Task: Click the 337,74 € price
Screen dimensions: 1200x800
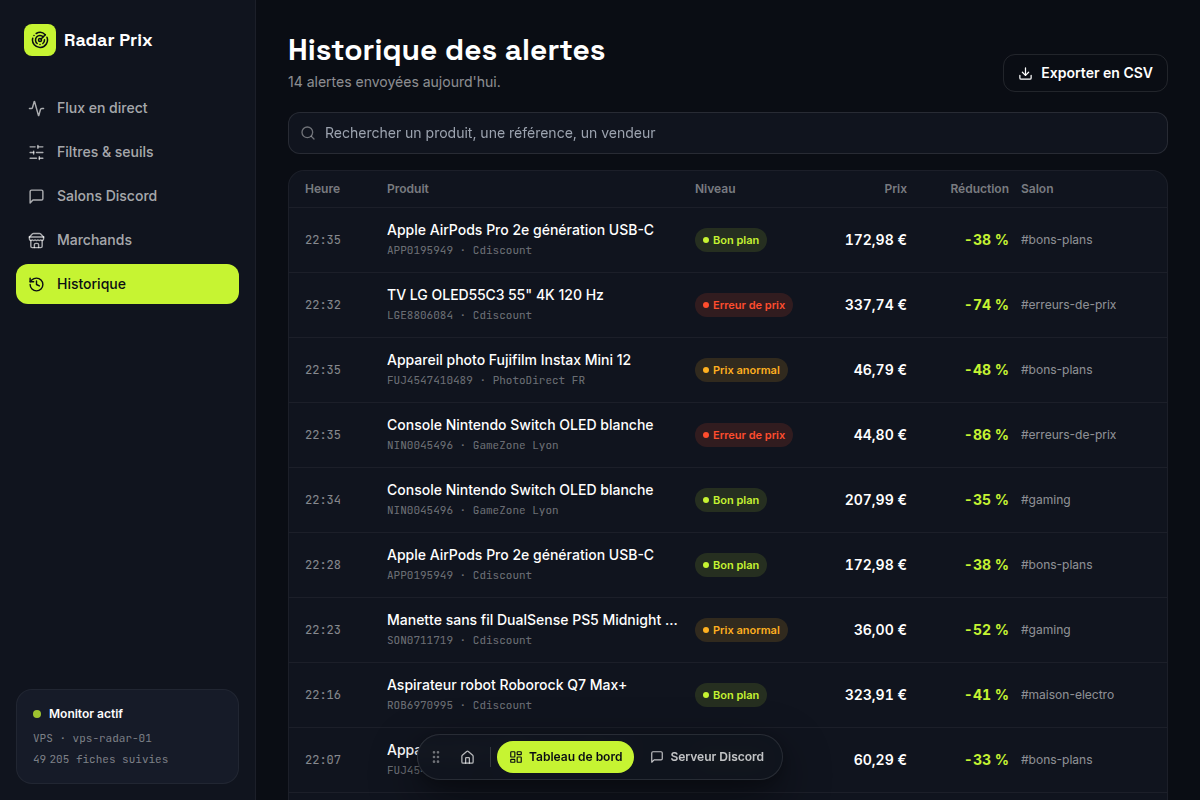Action: [876, 305]
